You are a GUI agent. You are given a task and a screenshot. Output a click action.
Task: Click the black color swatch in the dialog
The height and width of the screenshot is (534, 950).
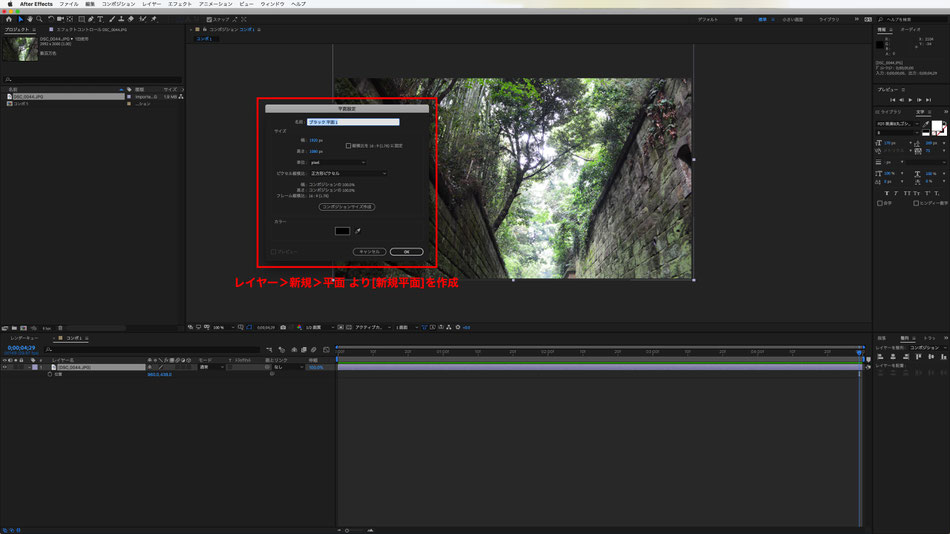(x=342, y=231)
